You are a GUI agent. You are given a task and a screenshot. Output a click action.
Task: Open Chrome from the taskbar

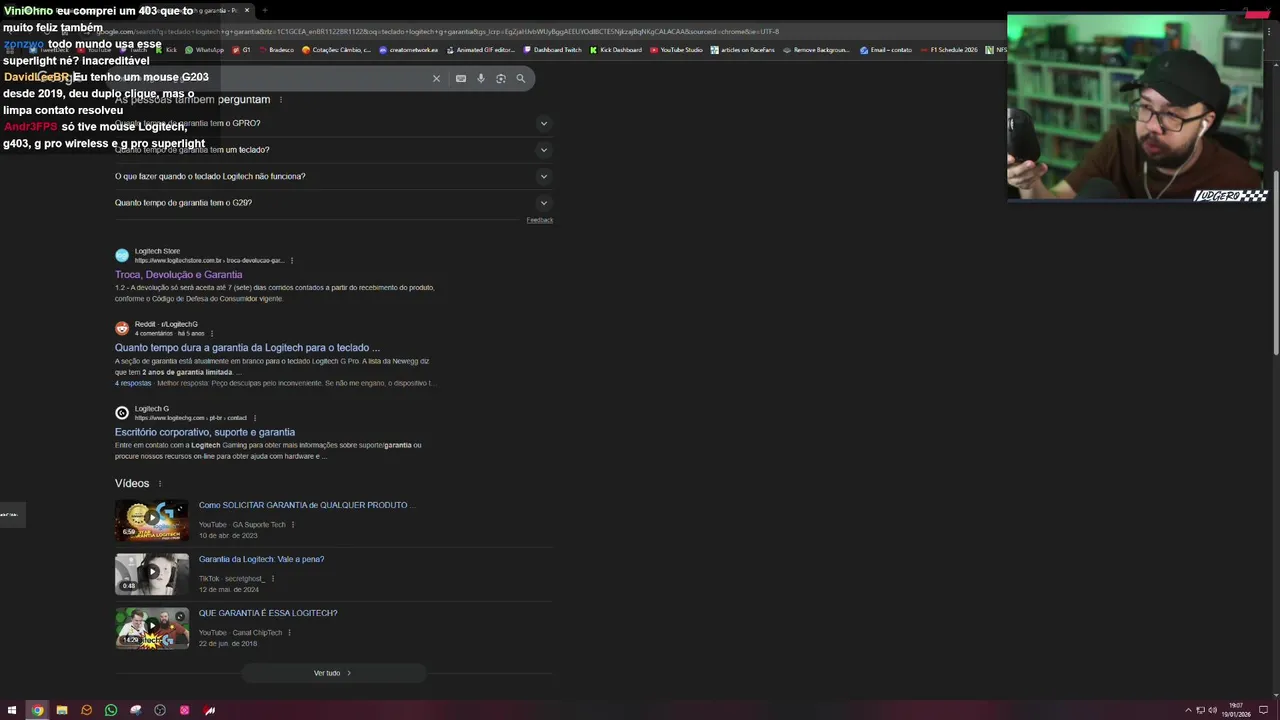(x=37, y=710)
